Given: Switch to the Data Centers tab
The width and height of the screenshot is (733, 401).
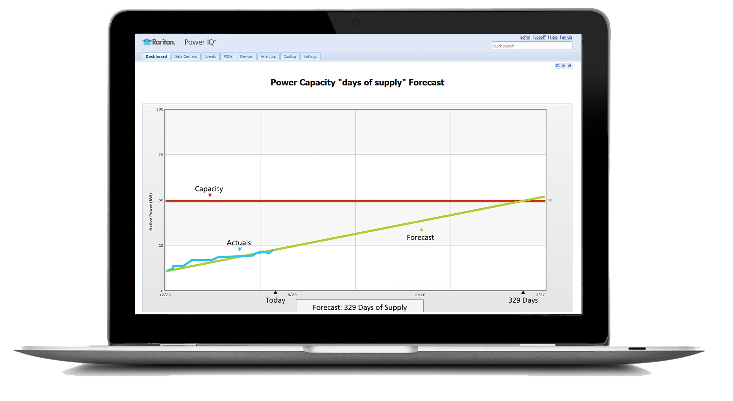Looking at the screenshot, I should (186, 57).
